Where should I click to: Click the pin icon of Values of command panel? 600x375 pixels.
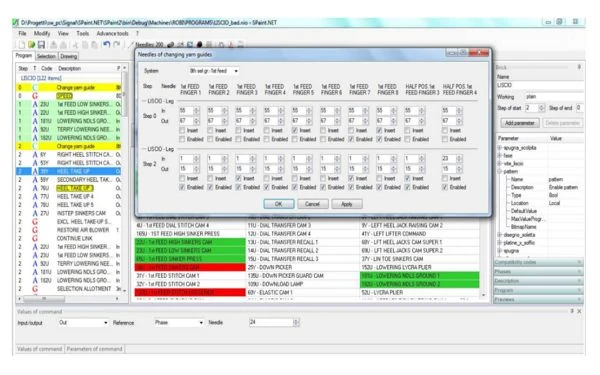(572, 311)
